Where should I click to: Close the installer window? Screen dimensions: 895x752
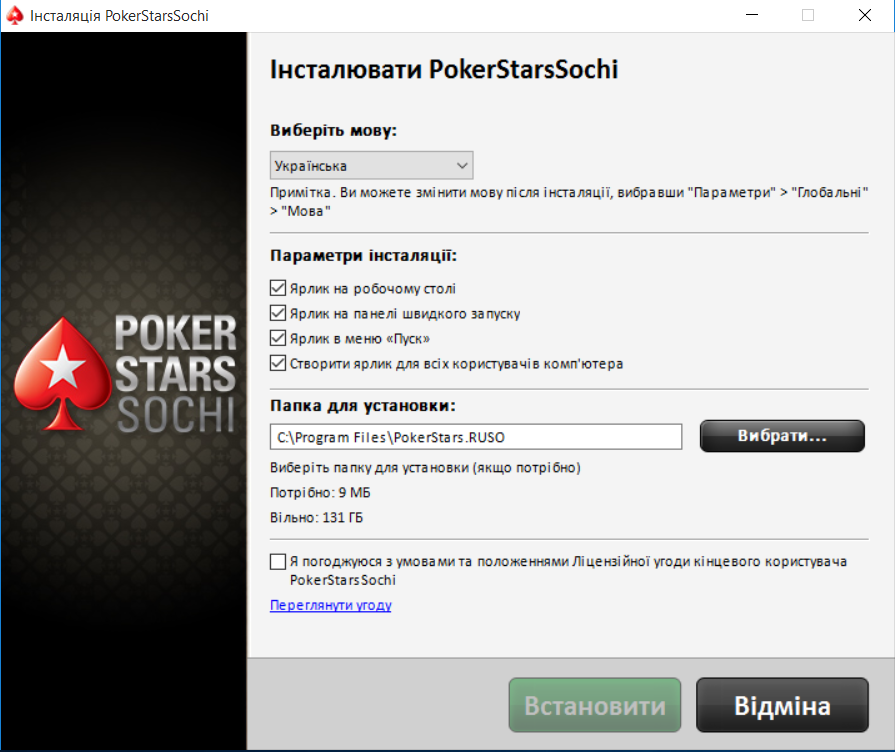click(x=865, y=15)
